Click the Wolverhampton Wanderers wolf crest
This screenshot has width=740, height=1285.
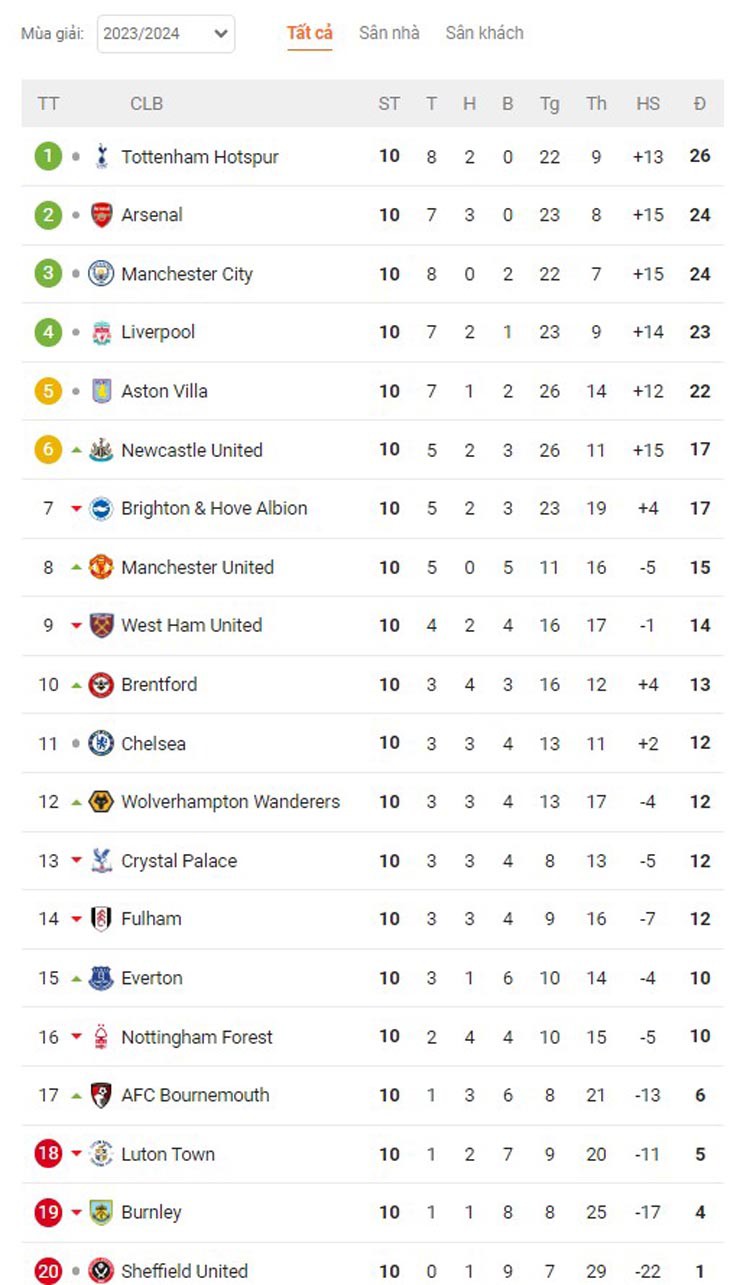coord(101,802)
